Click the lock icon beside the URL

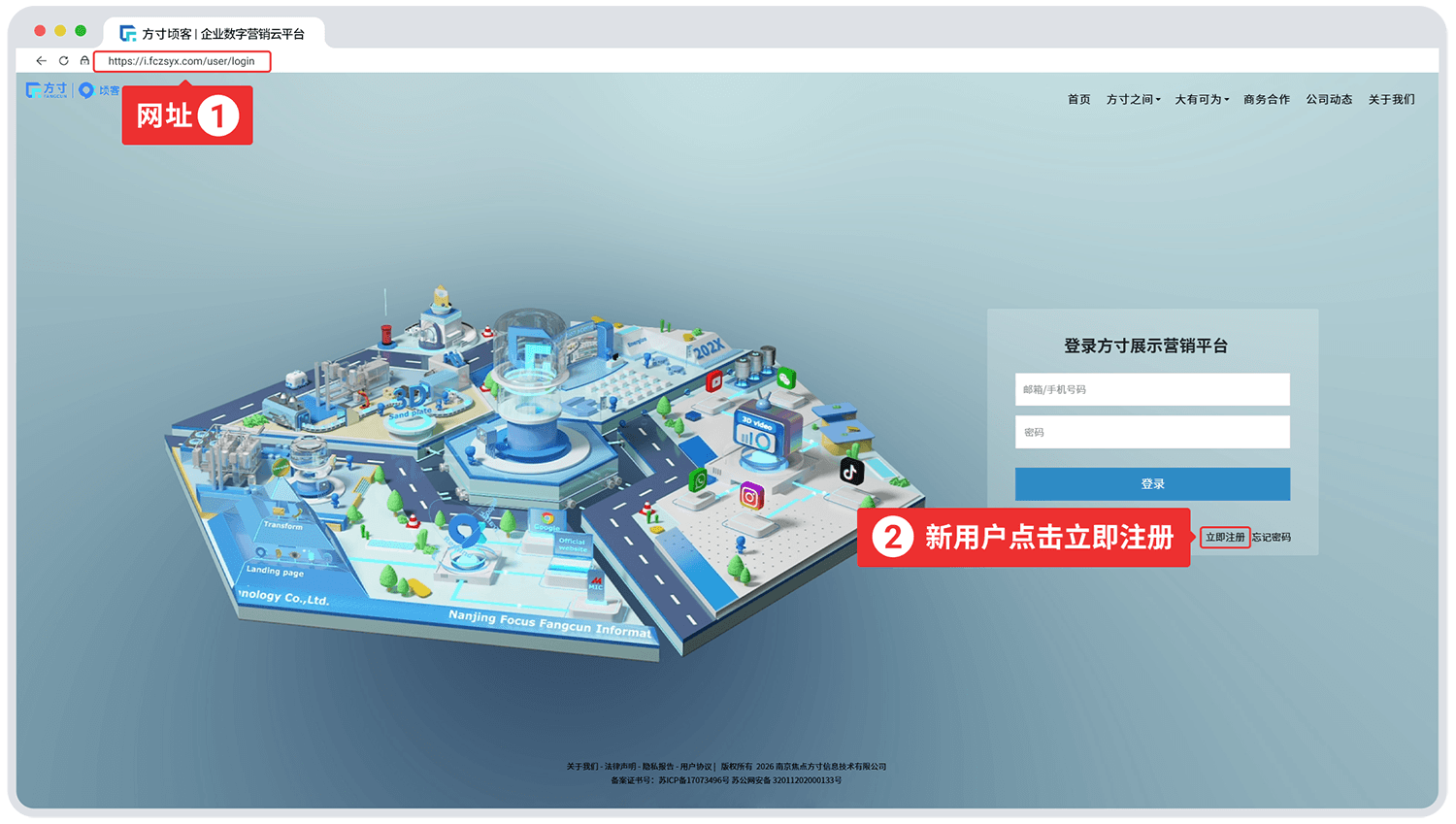pos(84,61)
